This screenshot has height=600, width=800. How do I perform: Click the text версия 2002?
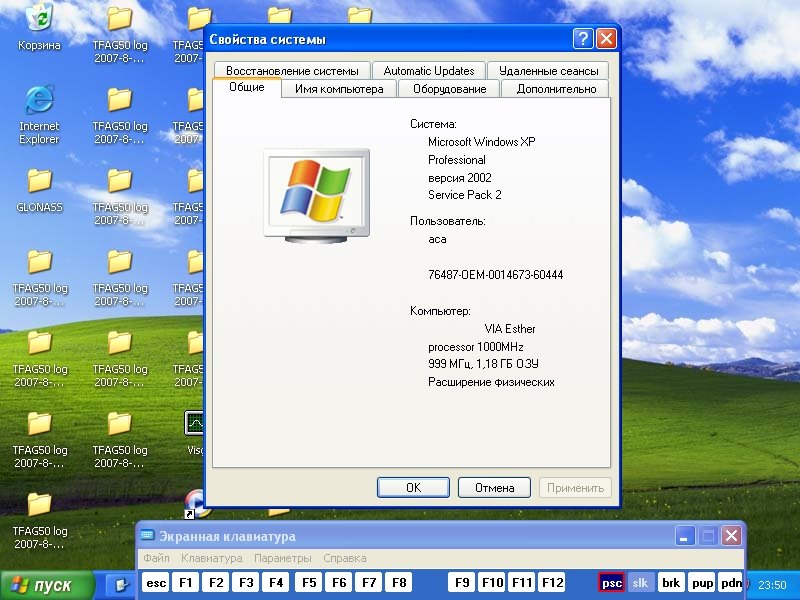459,178
